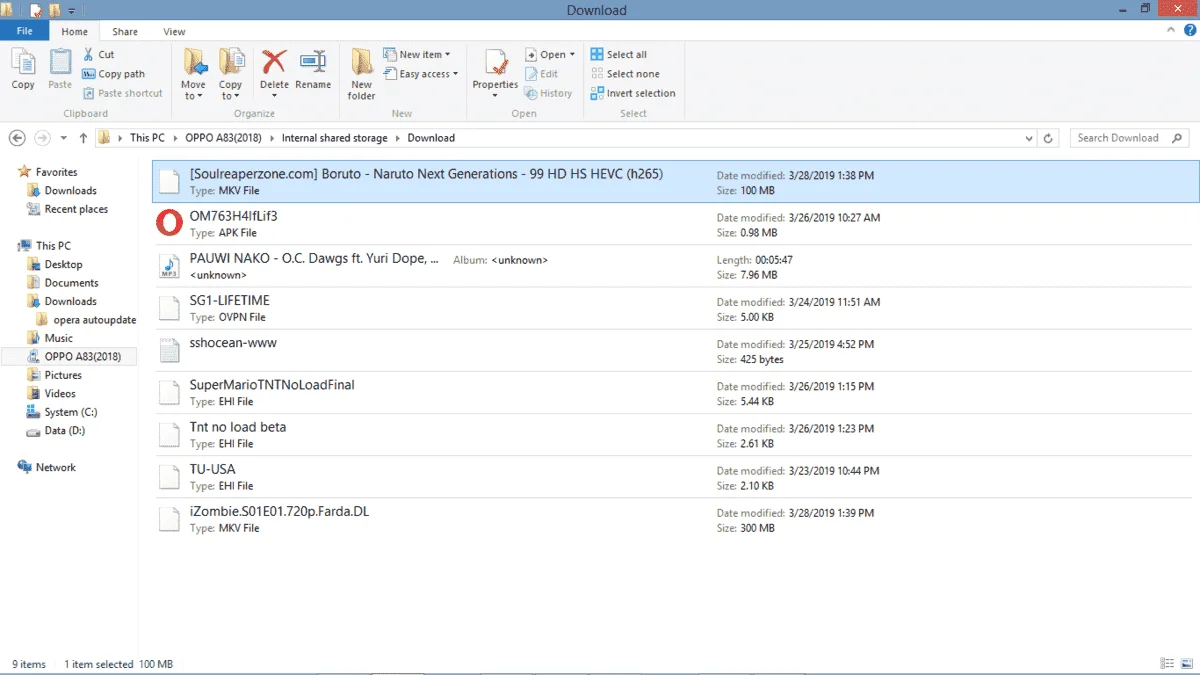This screenshot has height=675, width=1200.
Task: Open Pictures in navigation pane
Action: tap(63, 375)
